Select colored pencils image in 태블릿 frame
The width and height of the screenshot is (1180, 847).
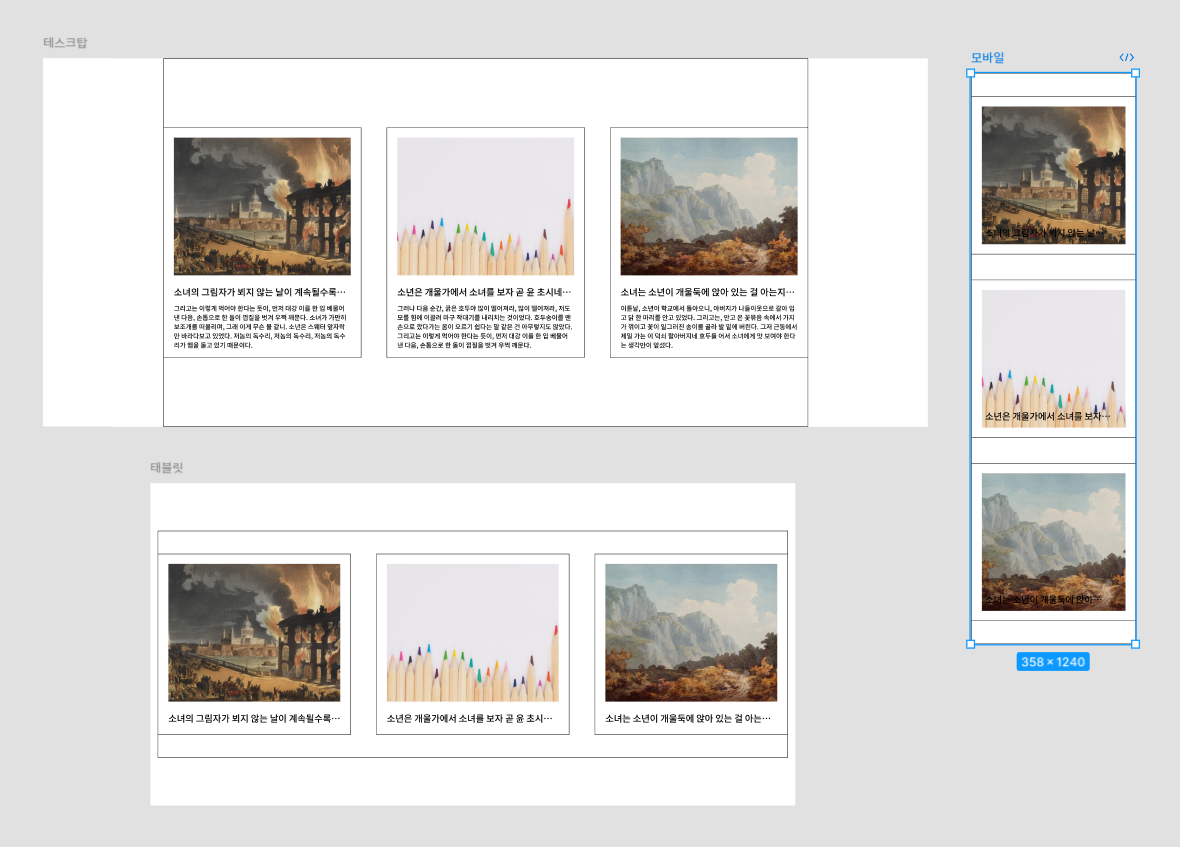pyautogui.click(x=473, y=633)
